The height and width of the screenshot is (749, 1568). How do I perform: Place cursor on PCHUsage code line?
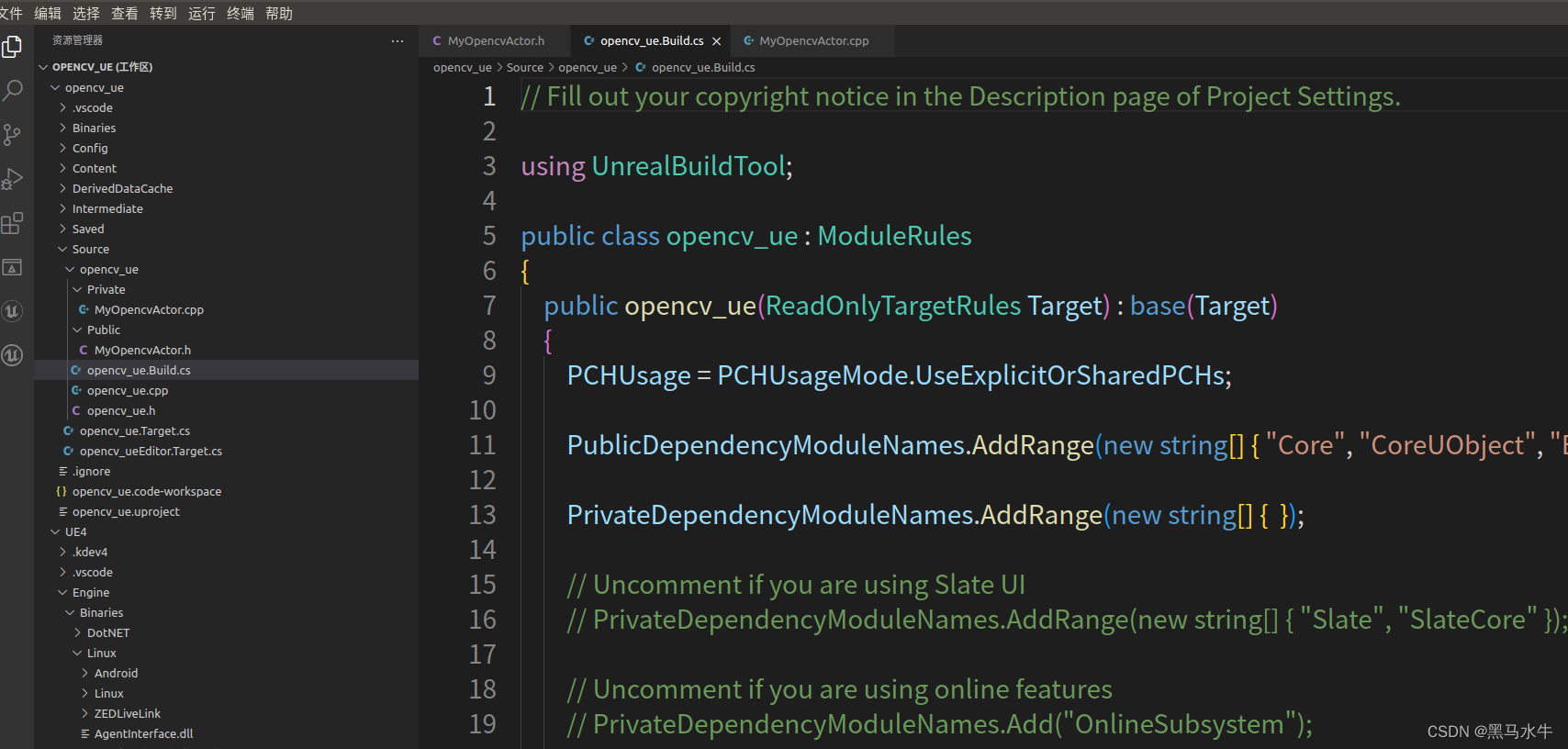point(900,375)
